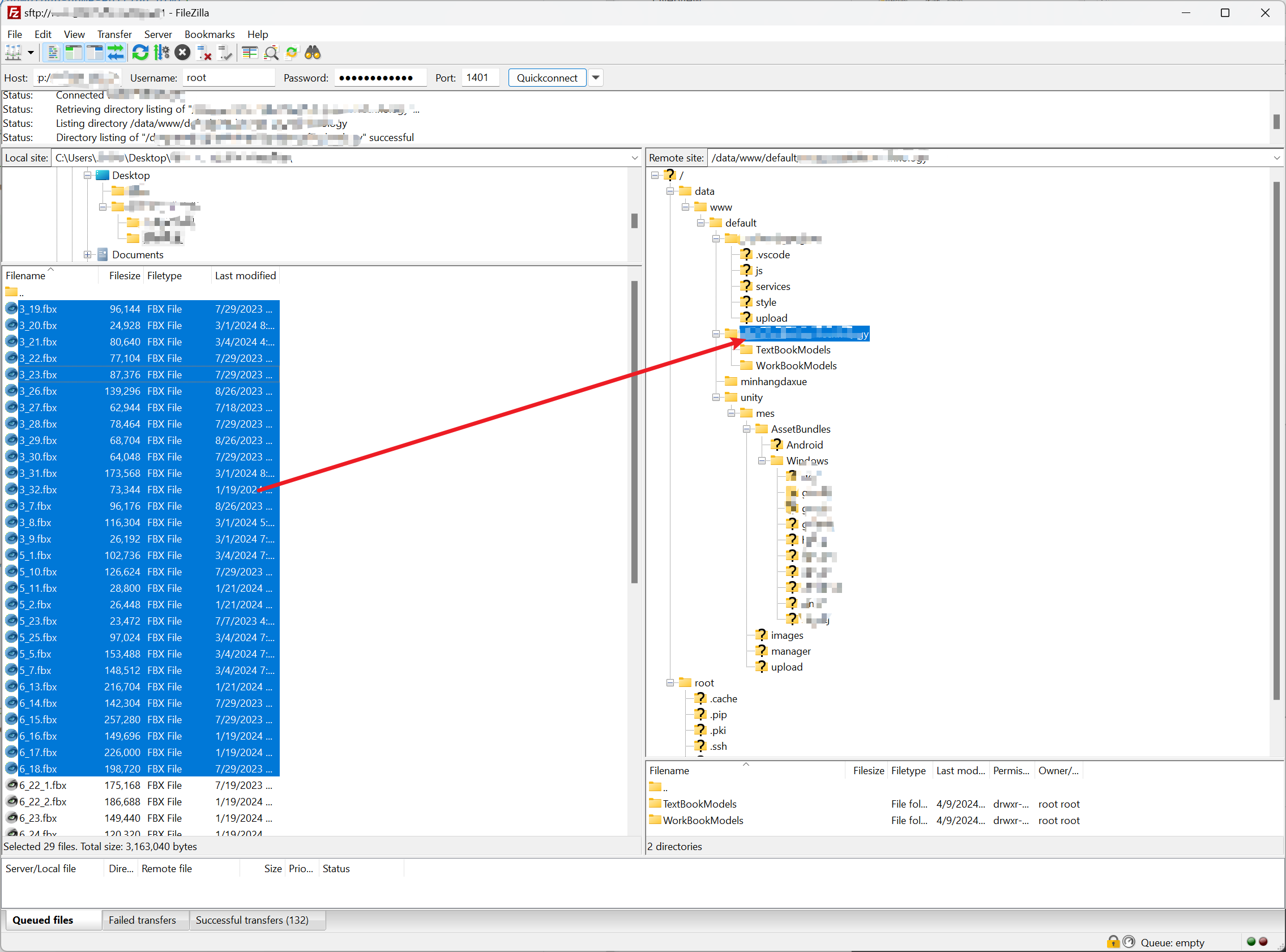Image resolution: width=1286 pixels, height=952 pixels.
Task: Toggle the remote directory tree display
Action: pos(95,53)
